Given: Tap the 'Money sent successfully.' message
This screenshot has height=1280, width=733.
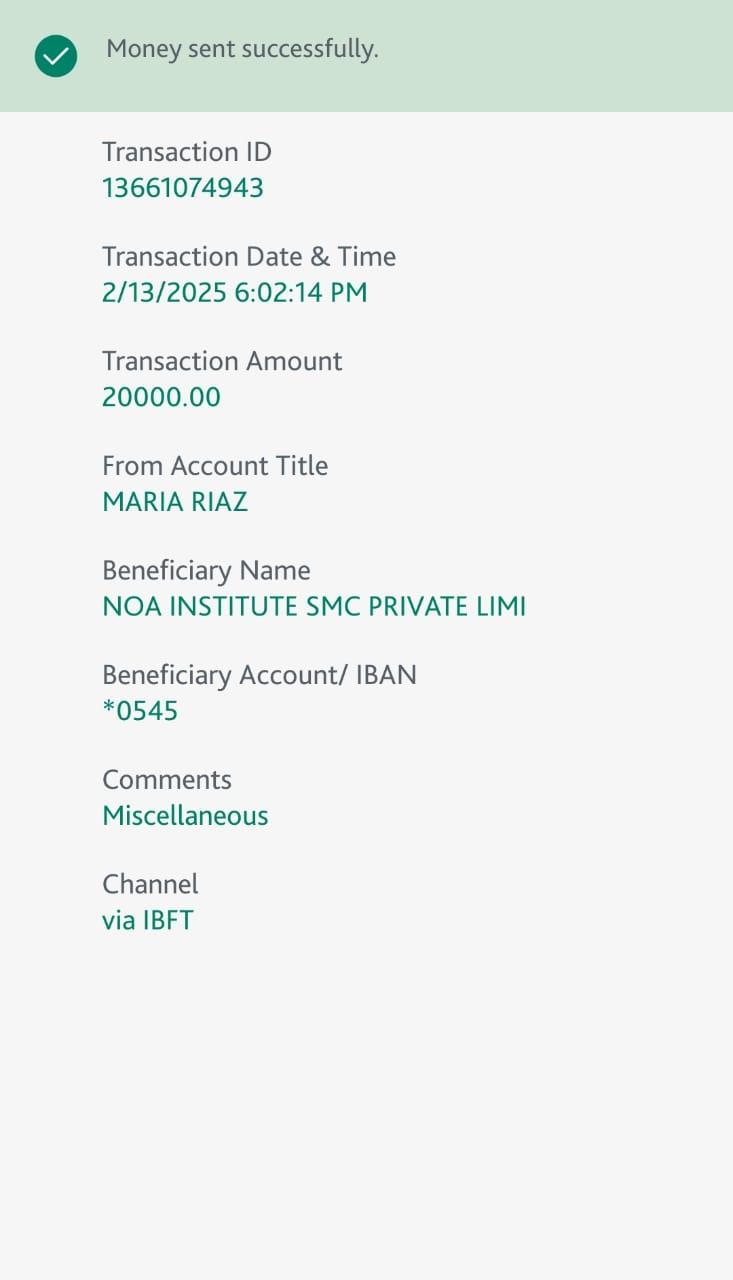Looking at the screenshot, I should pos(242,49).
